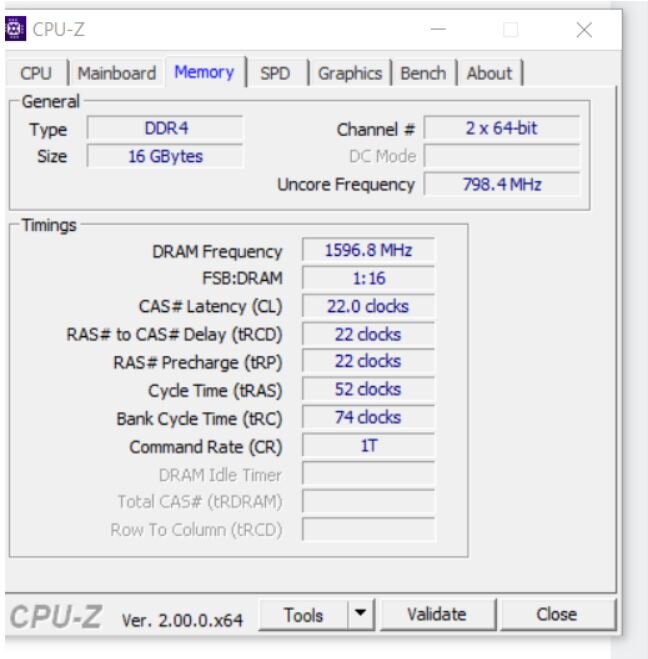
Task: Click the Uncore Frequency label
Action: click(x=346, y=185)
